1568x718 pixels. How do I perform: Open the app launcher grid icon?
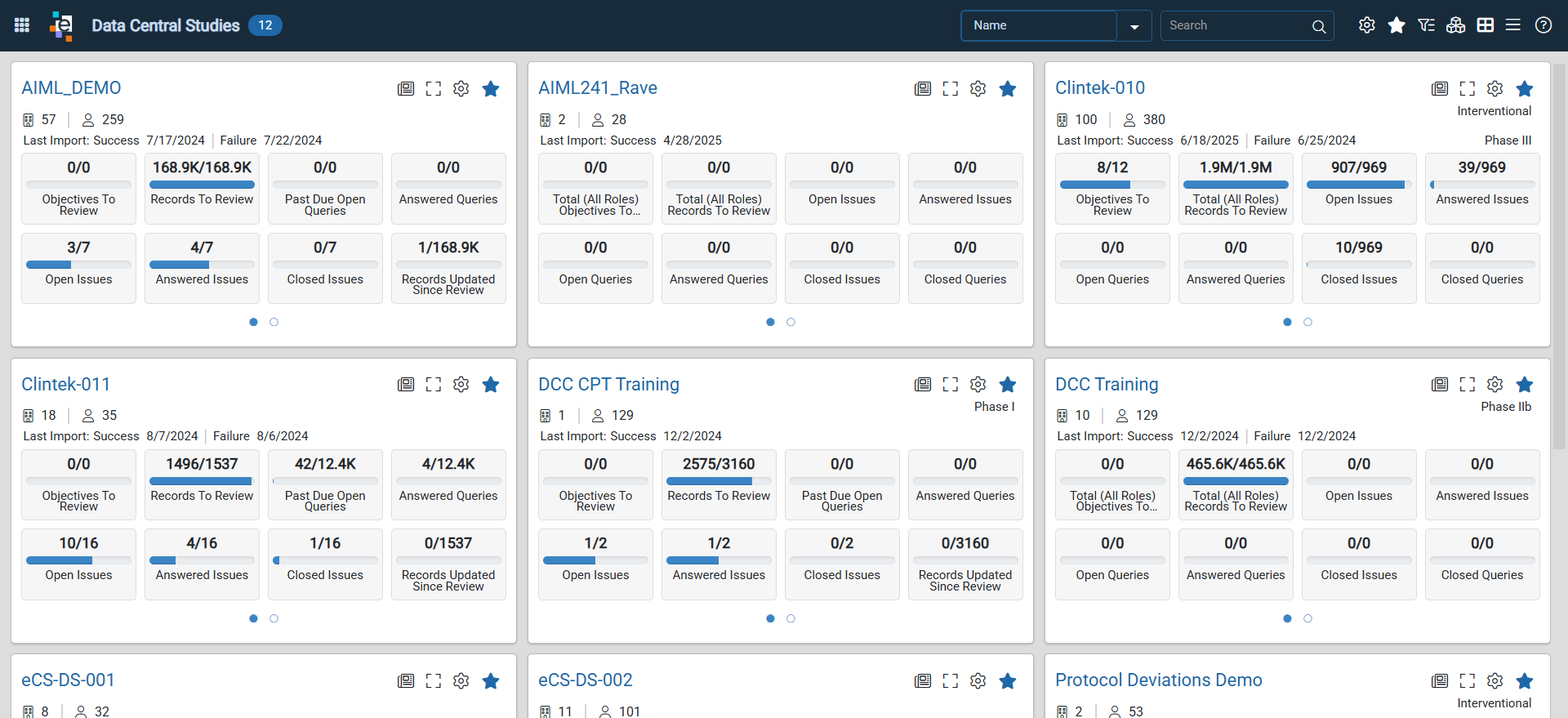(x=22, y=25)
